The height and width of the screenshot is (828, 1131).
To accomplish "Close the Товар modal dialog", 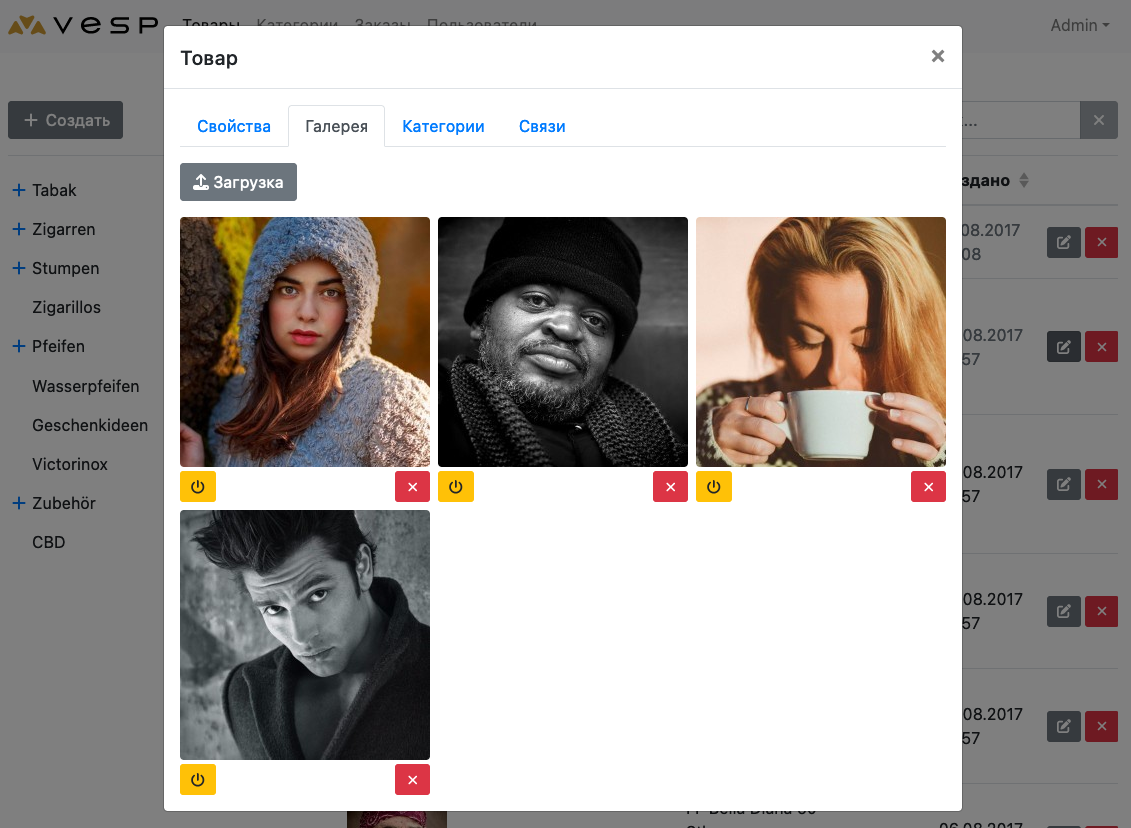I will click(x=937, y=57).
